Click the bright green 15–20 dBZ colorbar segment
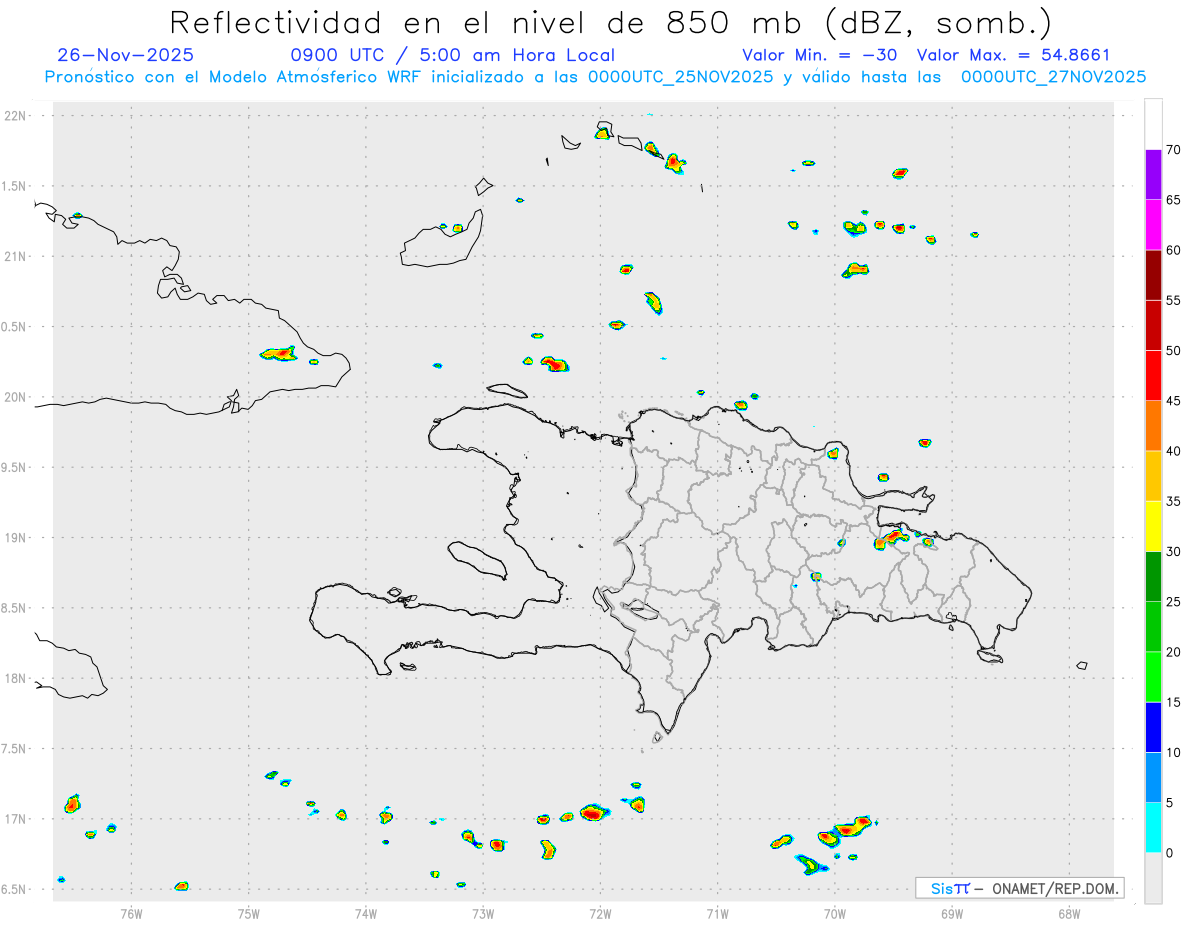The height and width of the screenshot is (927, 1200). pos(1153,677)
